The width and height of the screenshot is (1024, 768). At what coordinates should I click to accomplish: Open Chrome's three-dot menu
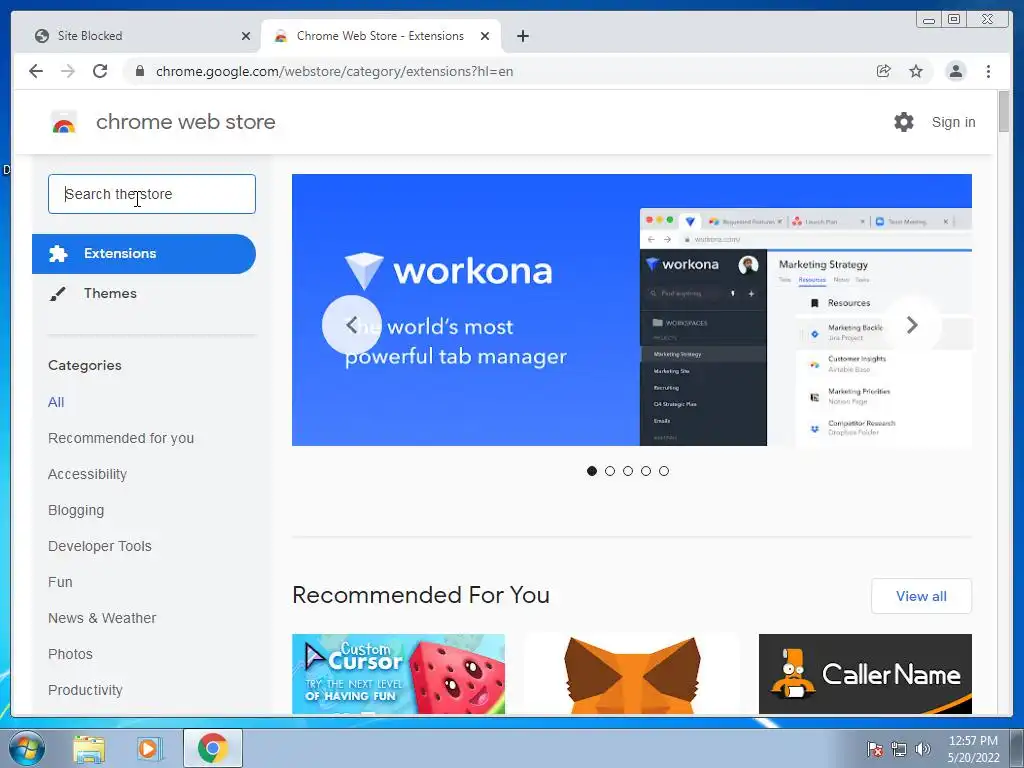pyautogui.click(x=988, y=71)
